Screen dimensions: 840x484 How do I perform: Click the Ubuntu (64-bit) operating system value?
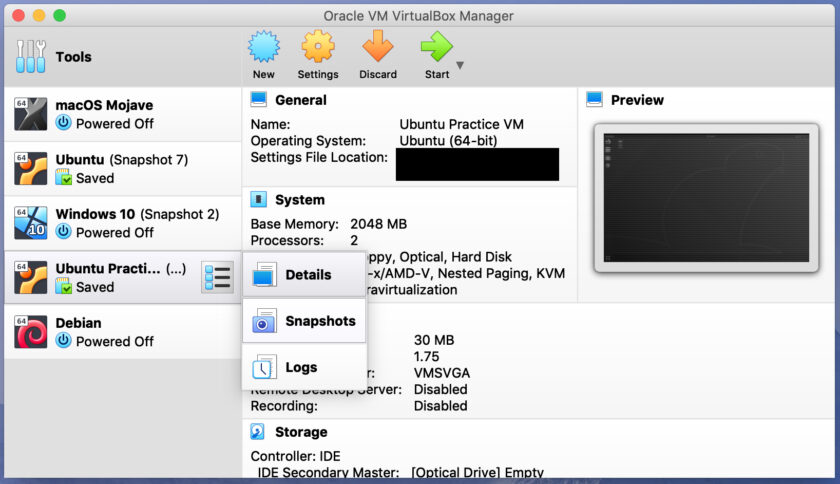tap(448, 141)
